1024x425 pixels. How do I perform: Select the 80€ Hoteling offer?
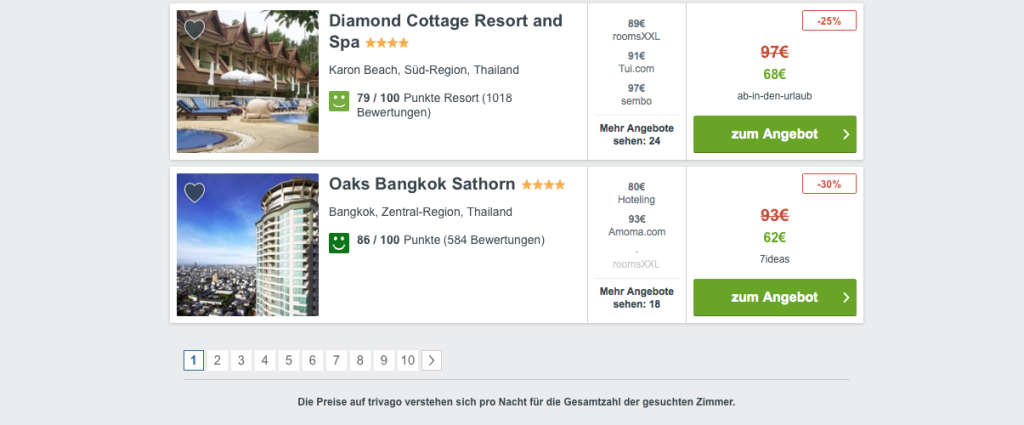[x=637, y=193]
